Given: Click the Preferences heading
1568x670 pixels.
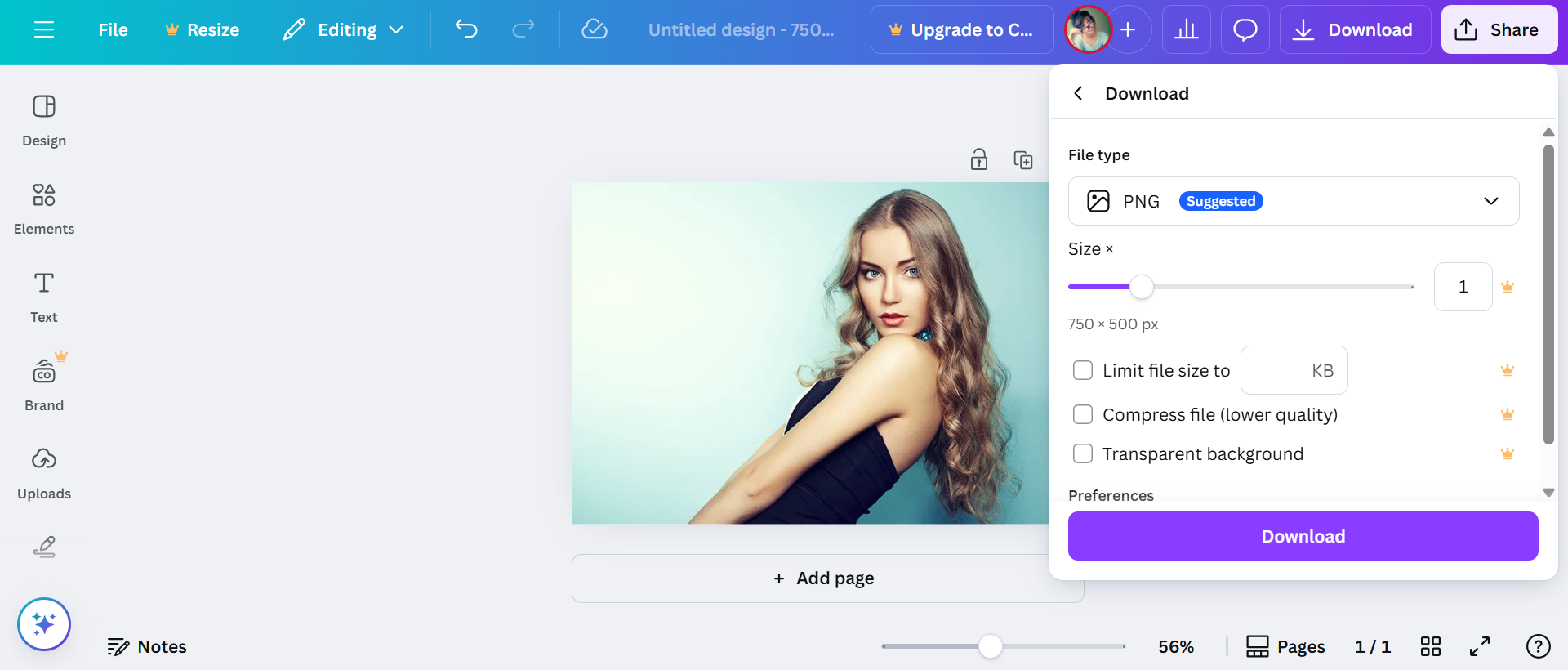Looking at the screenshot, I should pos(1111,495).
